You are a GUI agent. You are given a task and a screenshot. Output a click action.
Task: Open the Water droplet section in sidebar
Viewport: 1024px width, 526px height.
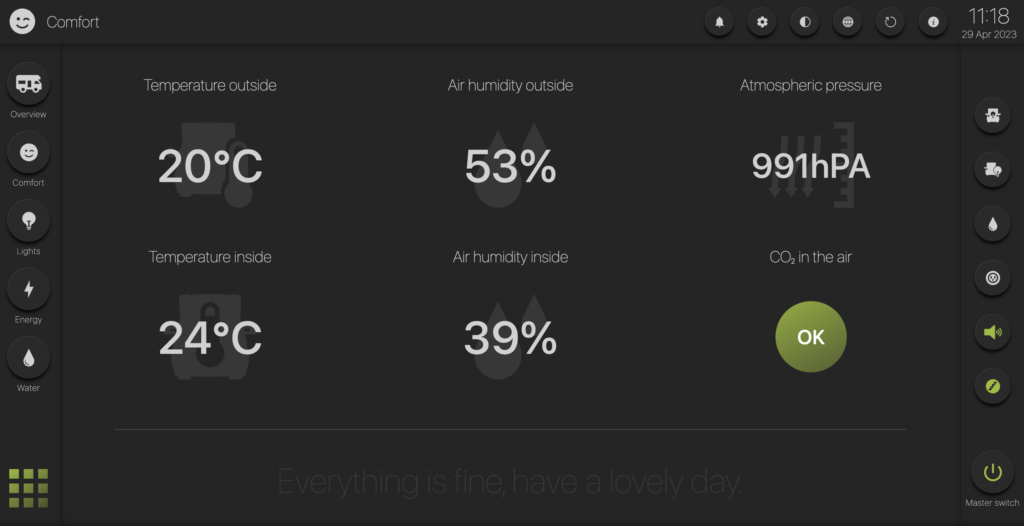28,357
